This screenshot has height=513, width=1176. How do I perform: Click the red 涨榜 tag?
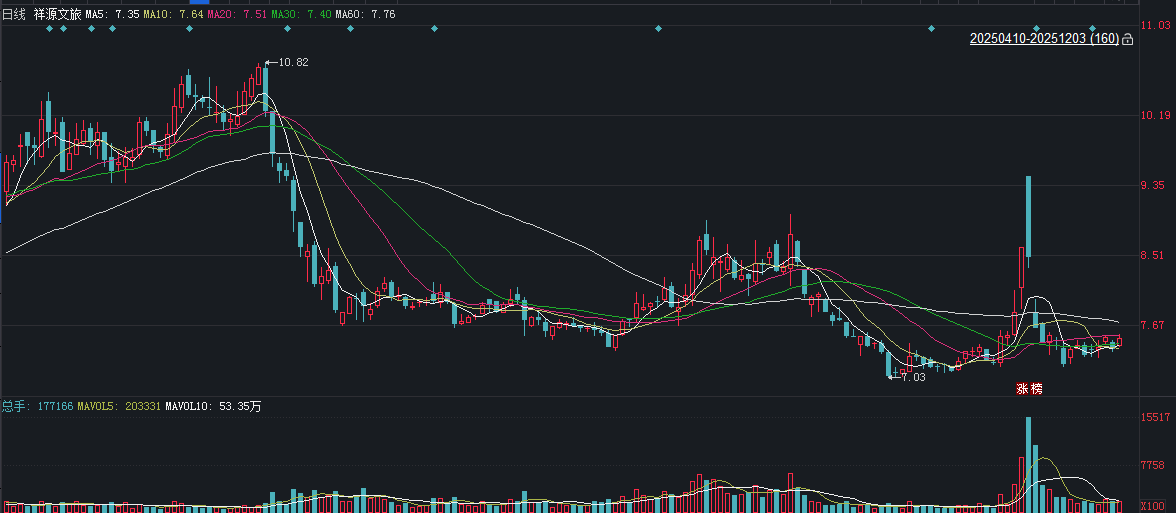pos(1029,389)
